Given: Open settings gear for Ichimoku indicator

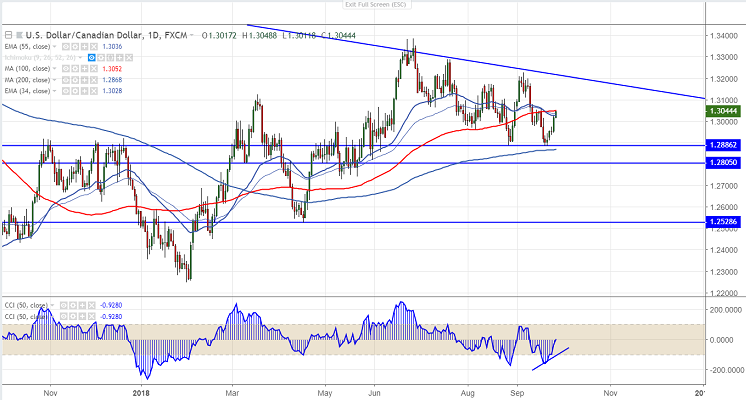Looking at the screenshot, I should coord(101,58).
